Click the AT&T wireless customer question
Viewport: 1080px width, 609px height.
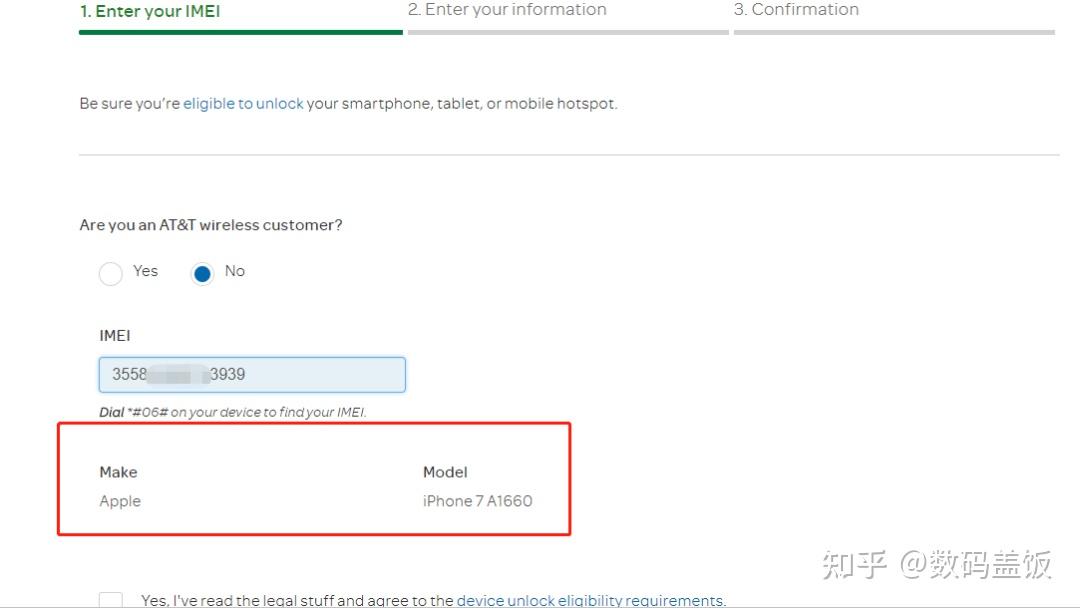[211, 226]
